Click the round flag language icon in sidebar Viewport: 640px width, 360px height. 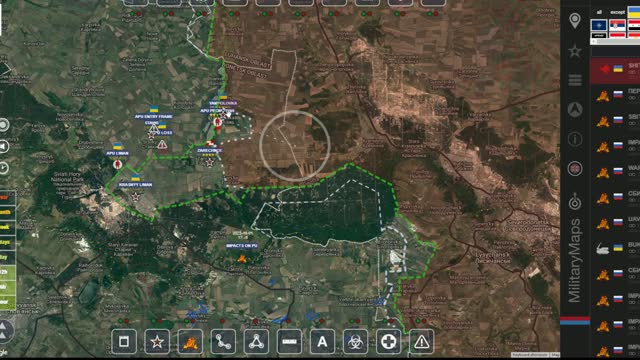coord(575,168)
